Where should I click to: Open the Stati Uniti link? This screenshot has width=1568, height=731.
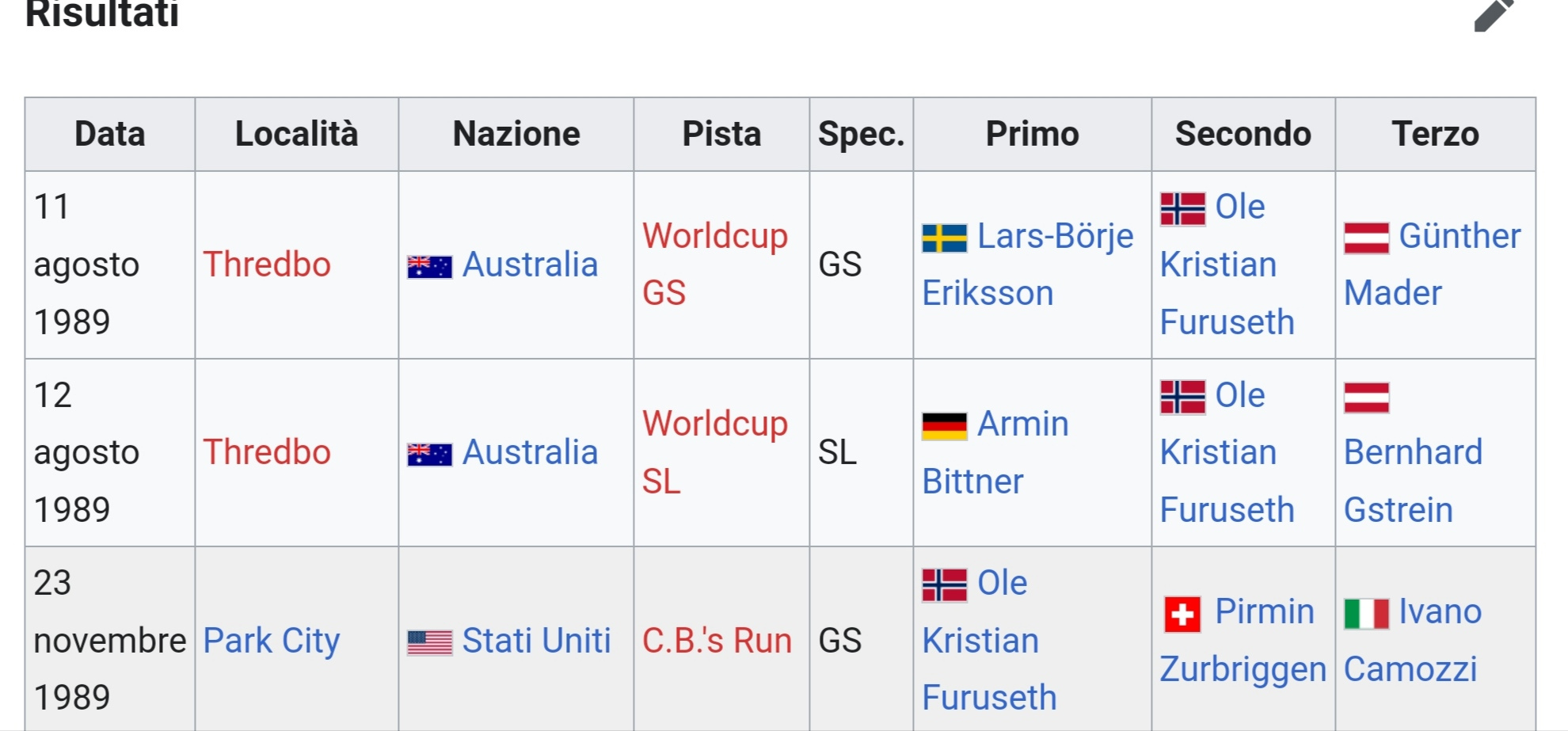[x=536, y=640]
